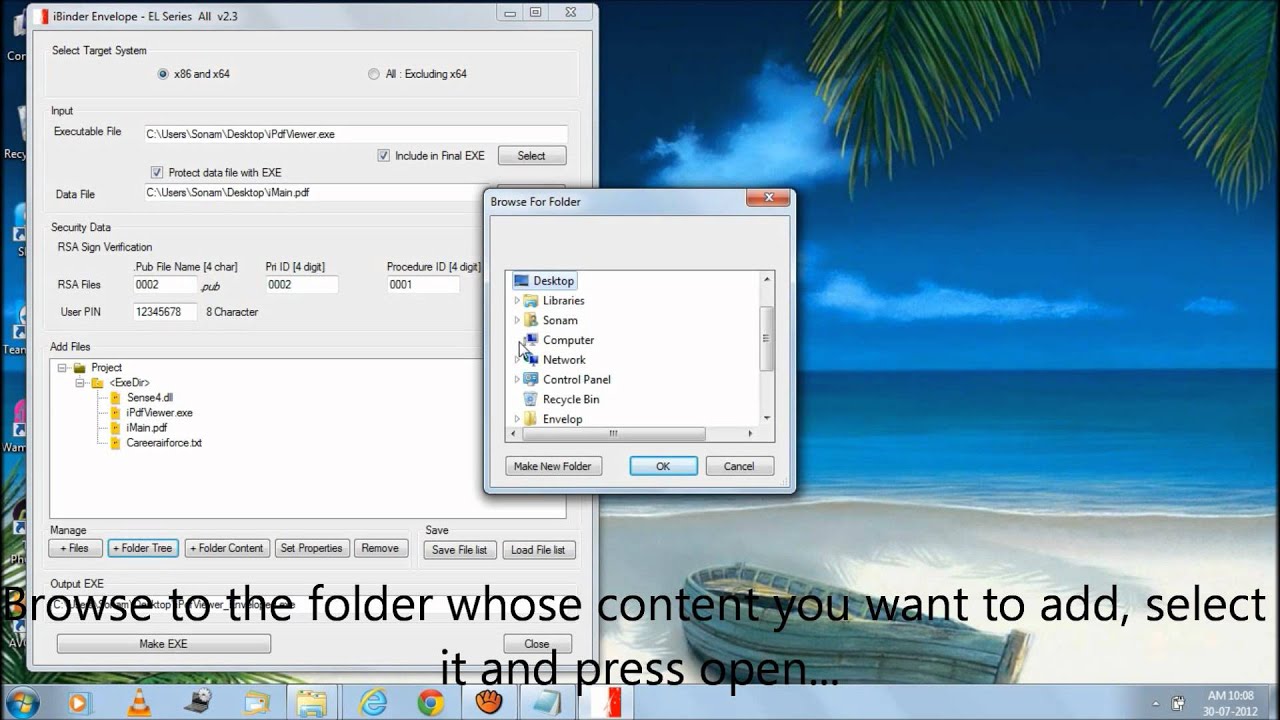Click the Load File list button
1280x720 pixels.
point(538,550)
